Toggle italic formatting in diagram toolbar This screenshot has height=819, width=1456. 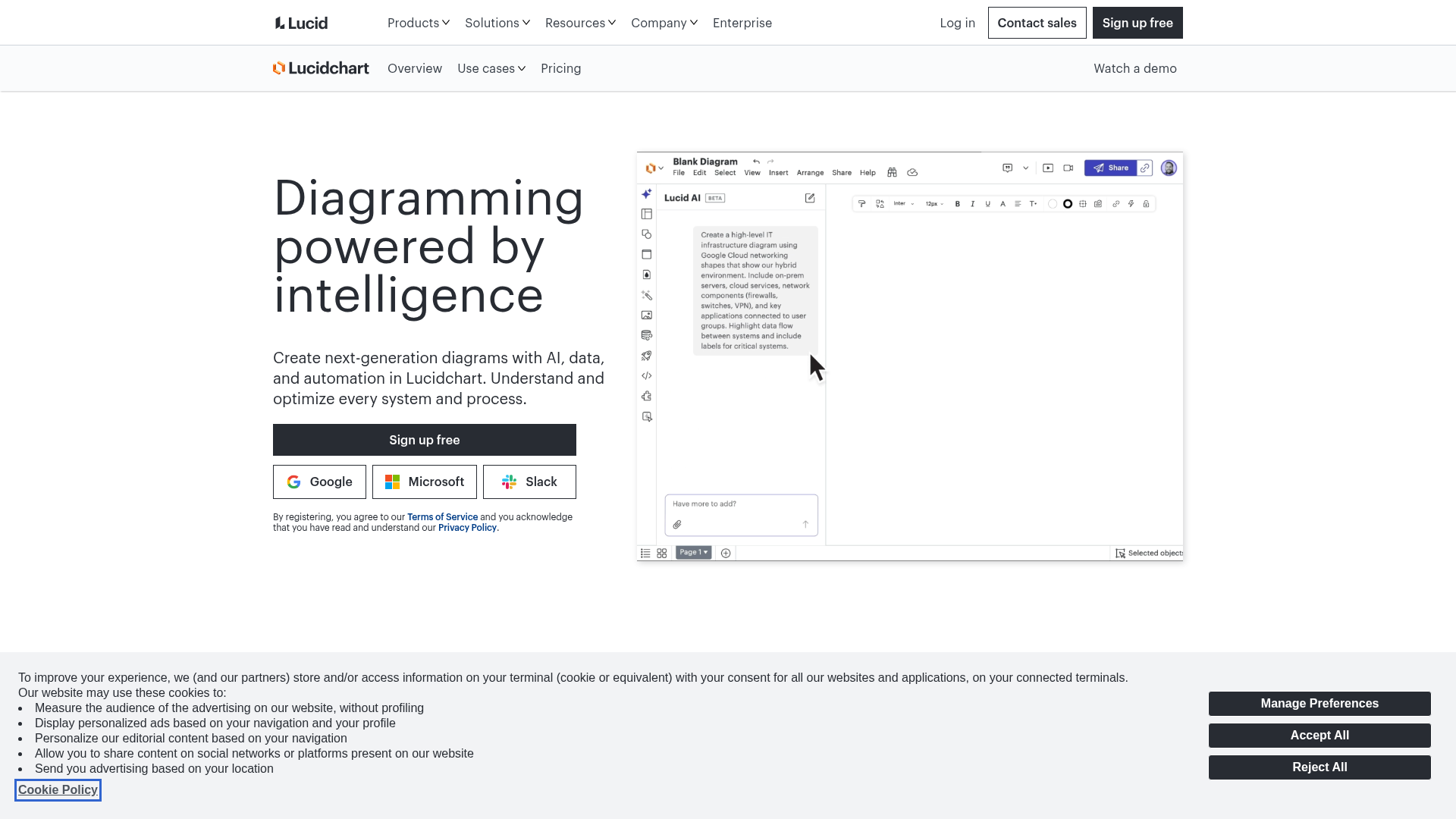coord(972,204)
